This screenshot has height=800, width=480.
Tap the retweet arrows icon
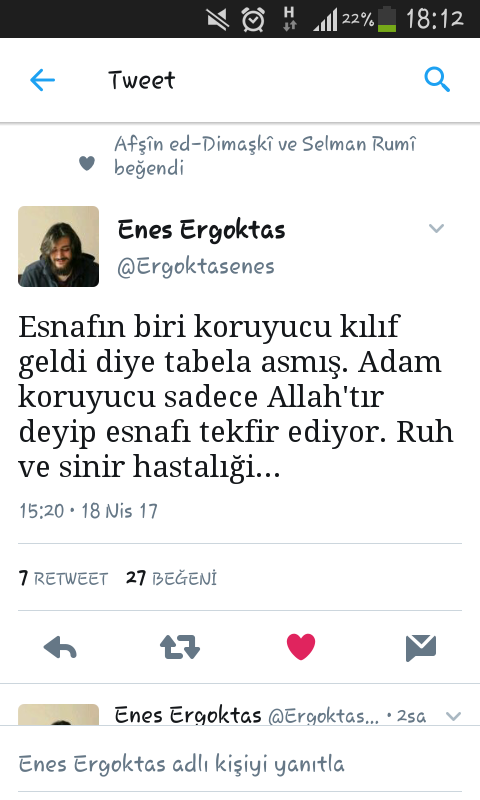click(180, 647)
